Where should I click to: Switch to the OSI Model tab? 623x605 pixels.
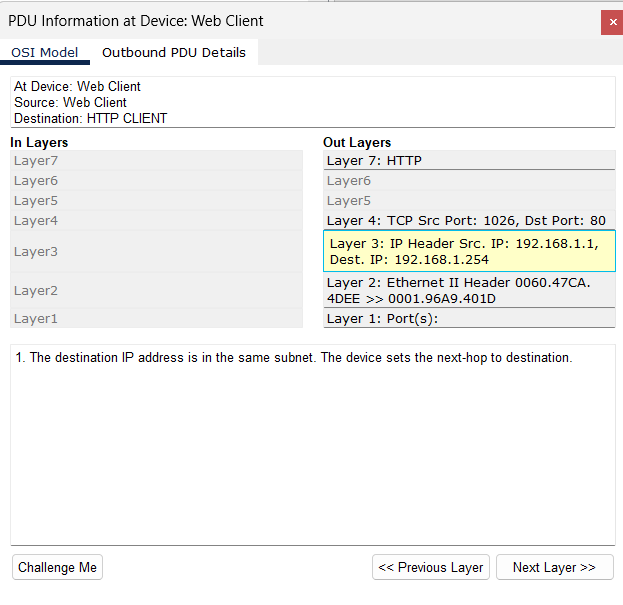point(44,52)
